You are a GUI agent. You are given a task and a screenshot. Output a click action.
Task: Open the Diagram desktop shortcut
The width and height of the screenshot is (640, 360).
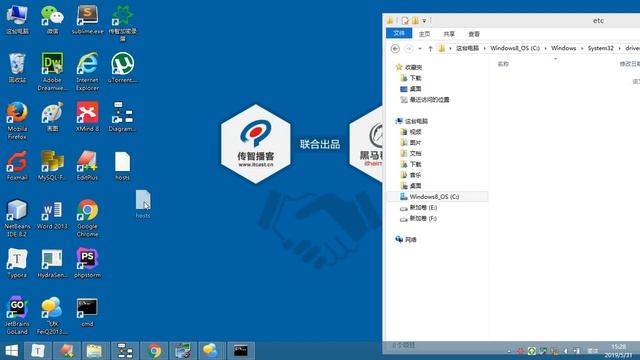(122, 117)
